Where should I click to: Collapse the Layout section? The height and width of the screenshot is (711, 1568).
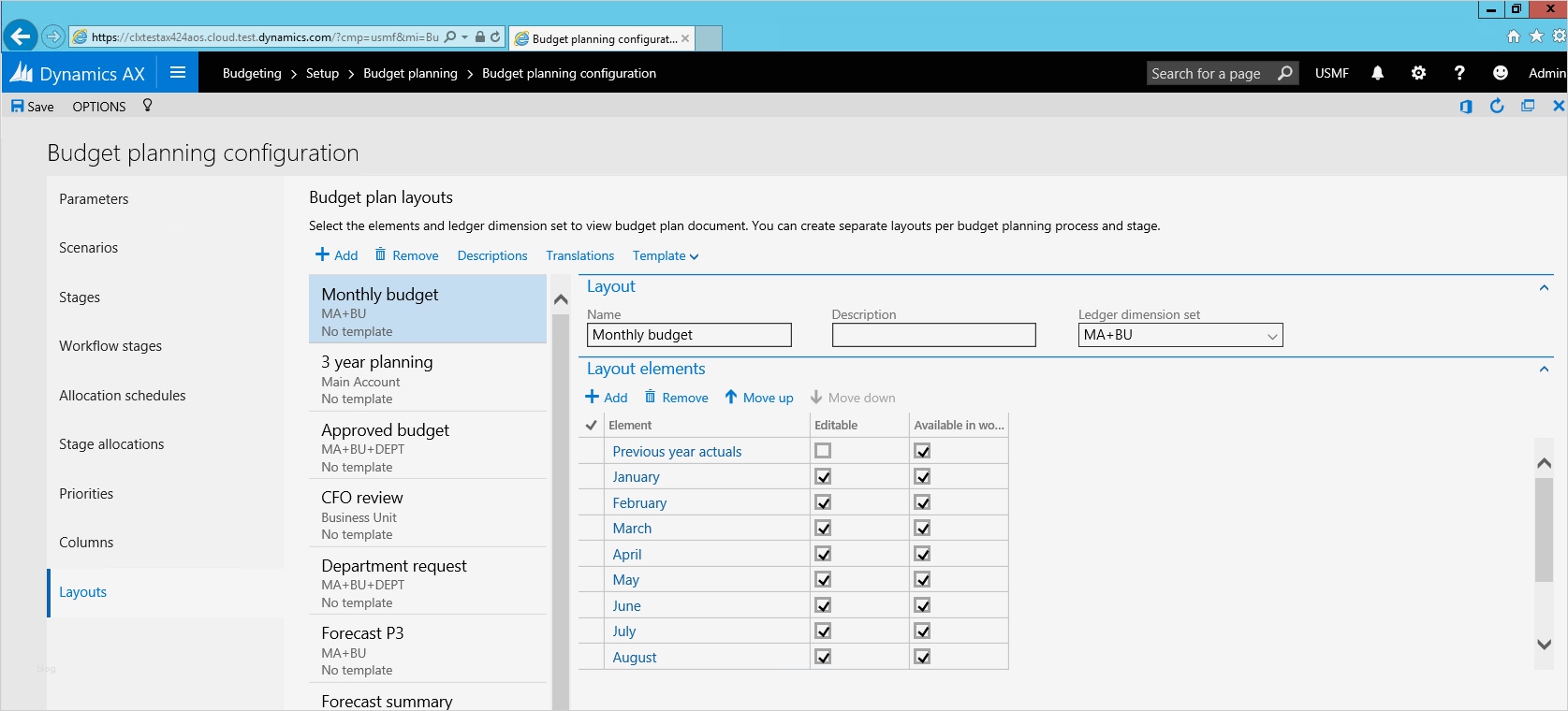coord(1544,287)
